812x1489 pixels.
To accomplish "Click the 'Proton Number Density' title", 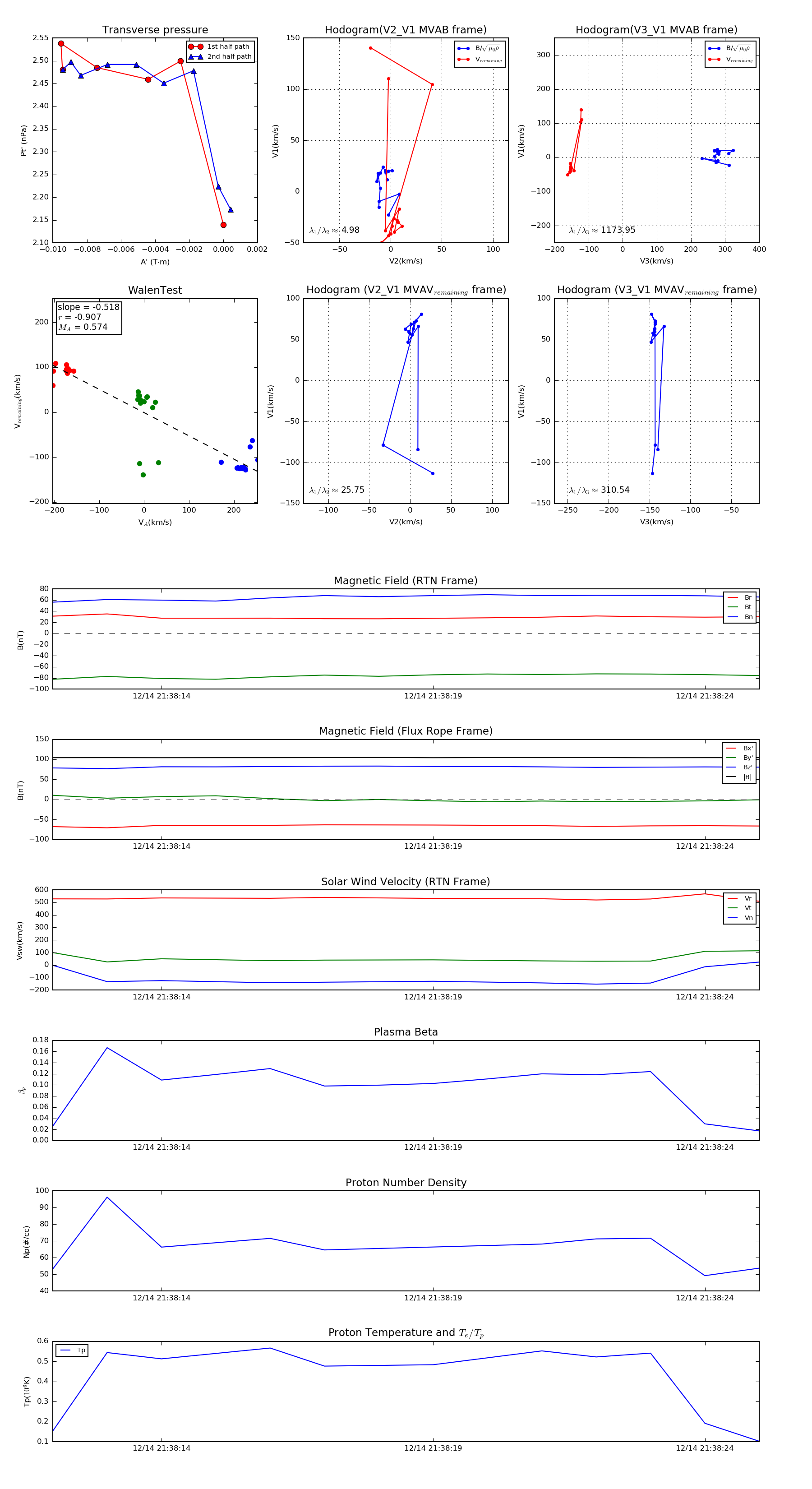I will pyautogui.click(x=406, y=1183).
